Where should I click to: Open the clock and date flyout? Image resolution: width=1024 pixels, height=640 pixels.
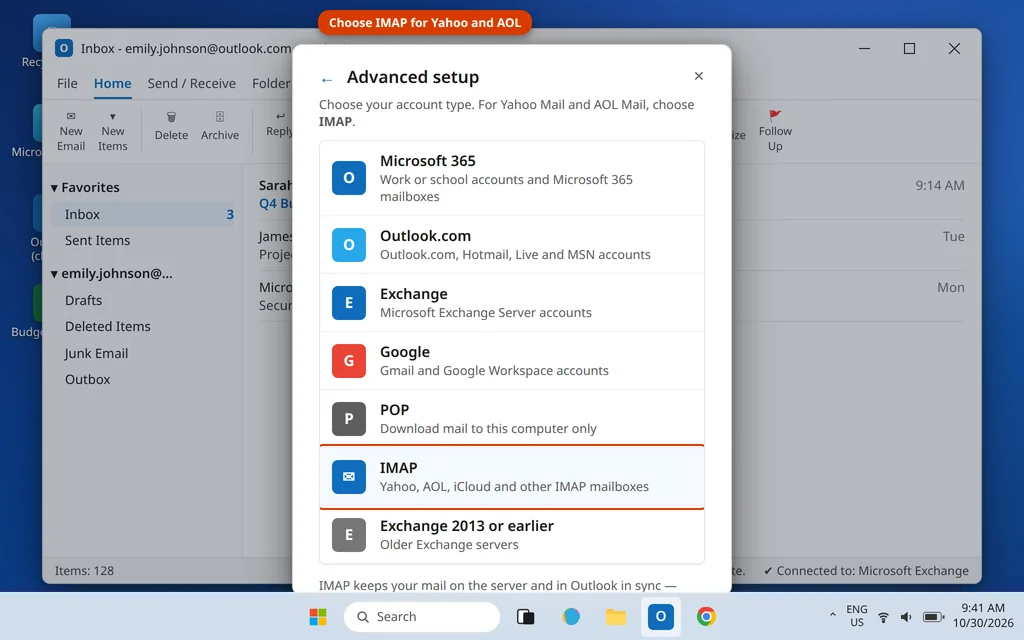pyautogui.click(x=982, y=616)
